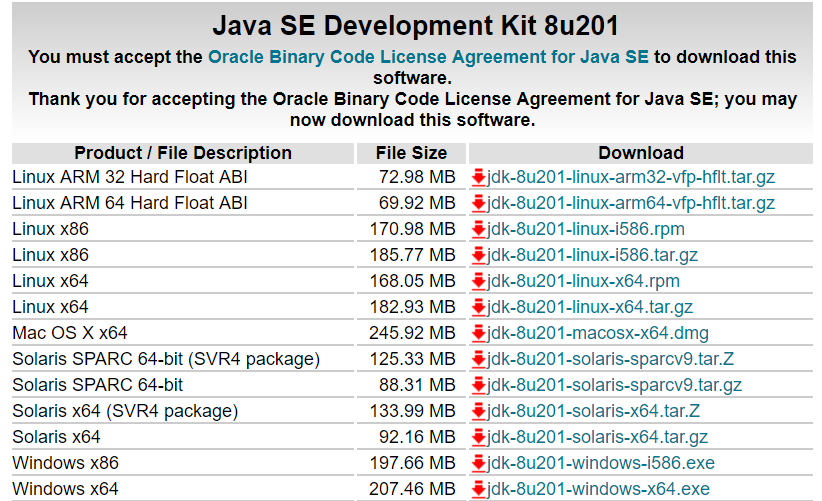Click download arrow icon beside jdk-8u201-macosx-x64.dmg
The width and height of the screenshot is (822, 501).
click(478, 333)
